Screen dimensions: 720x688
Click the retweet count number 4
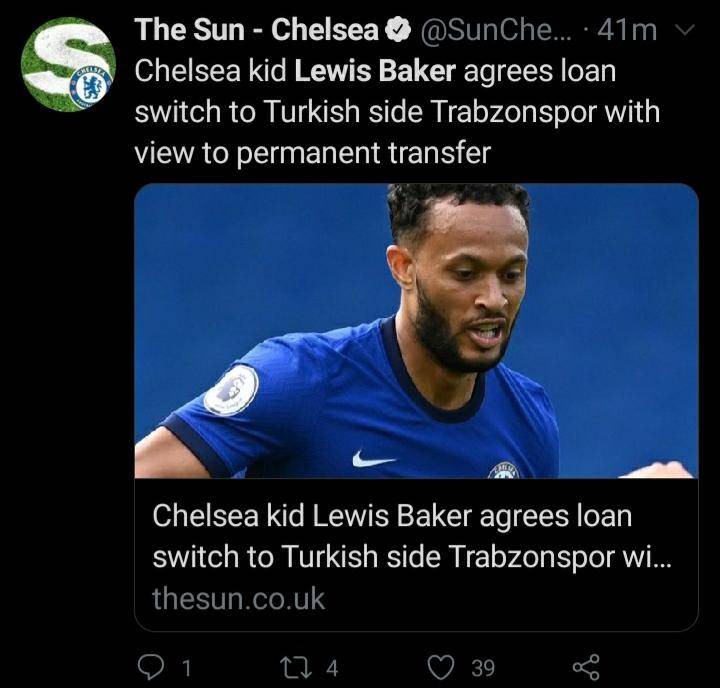332,666
